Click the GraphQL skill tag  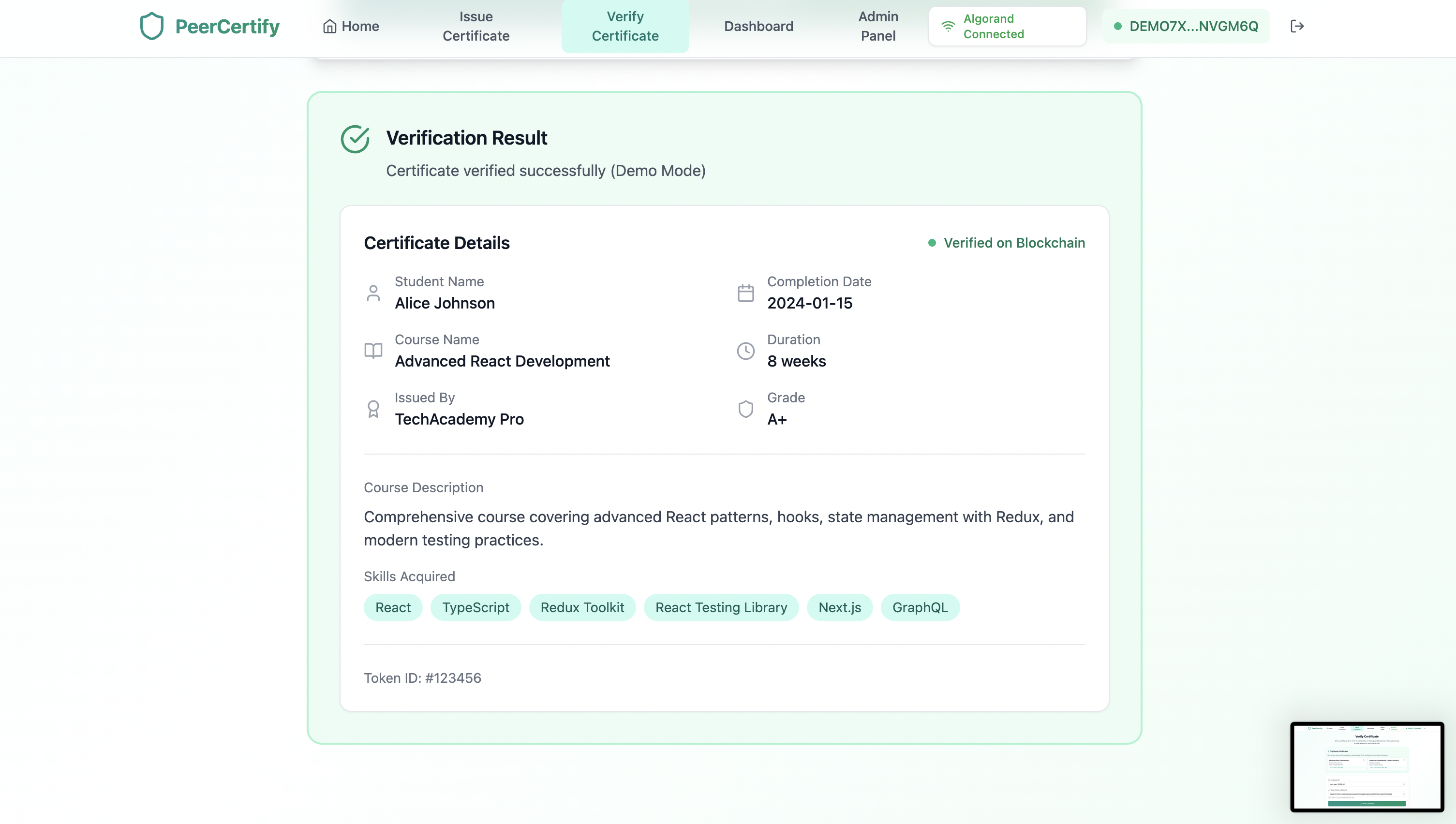(x=920, y=607)
